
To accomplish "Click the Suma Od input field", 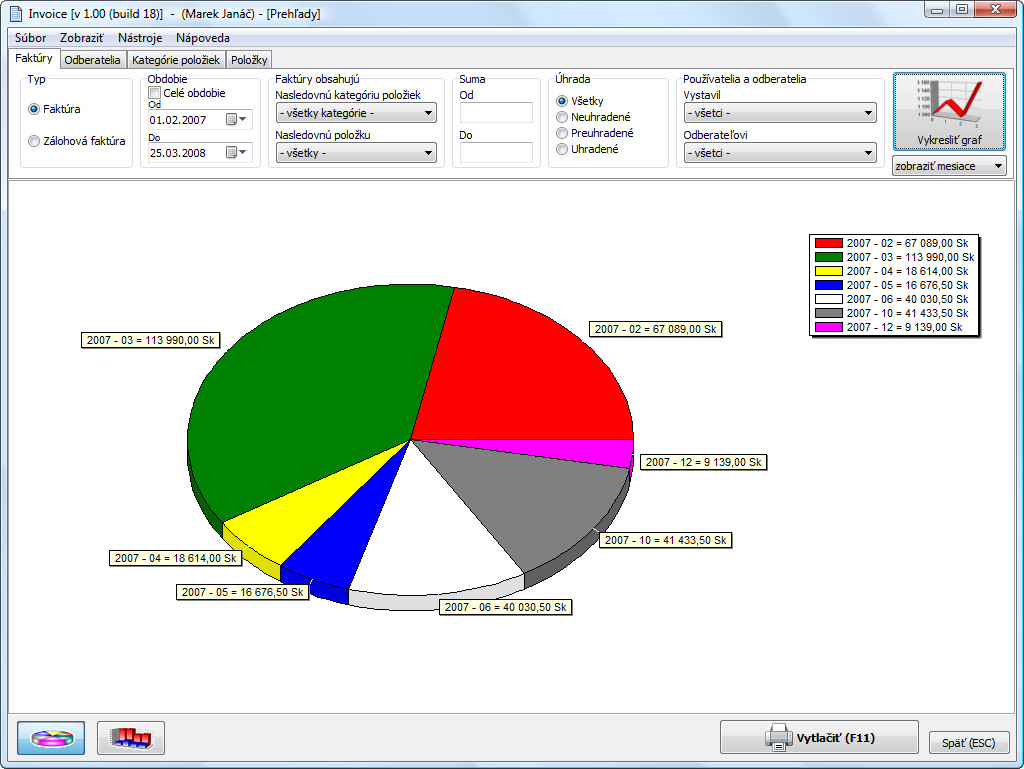I will coord(496,113).
